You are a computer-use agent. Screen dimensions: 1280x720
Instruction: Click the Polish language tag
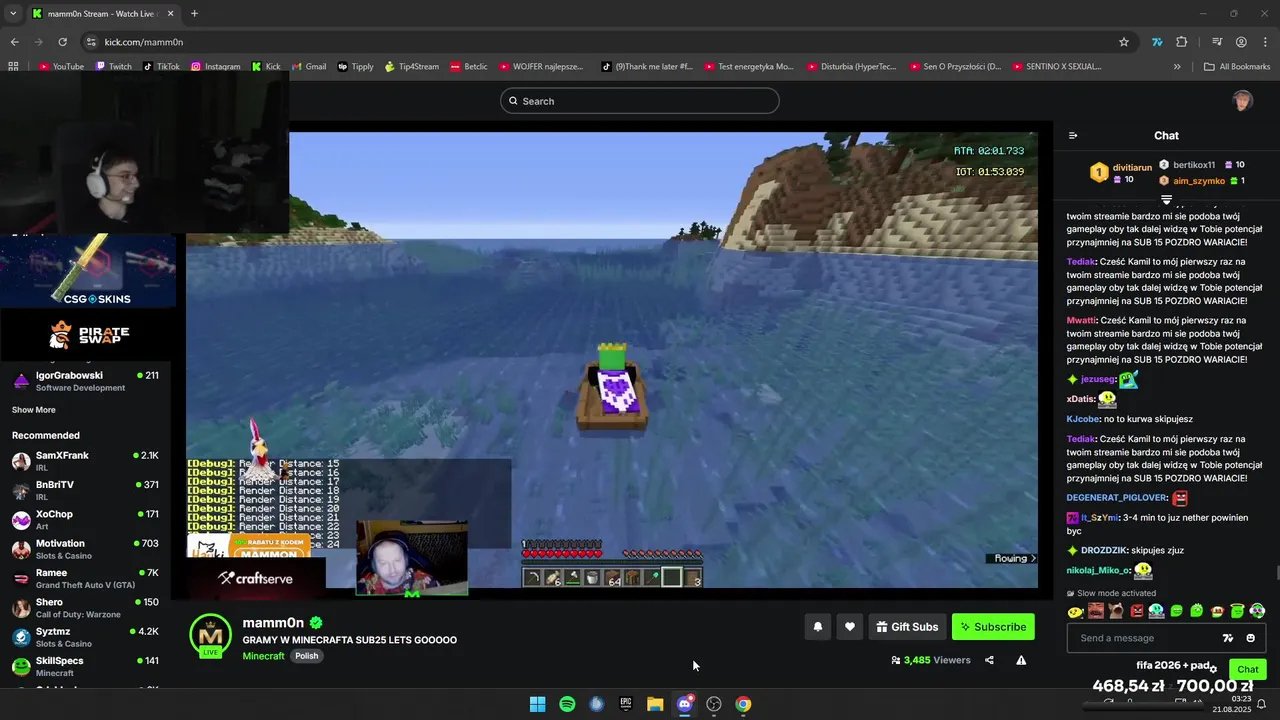point(306,656)
